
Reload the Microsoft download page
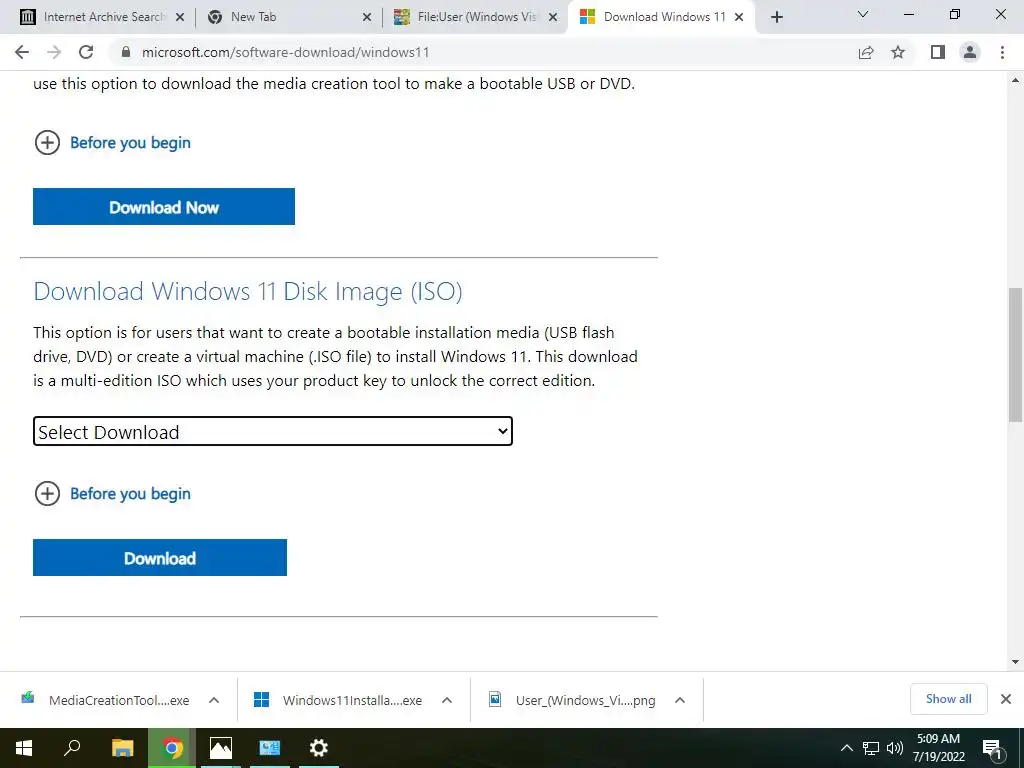pyautogui.click(x=86, y=52)
